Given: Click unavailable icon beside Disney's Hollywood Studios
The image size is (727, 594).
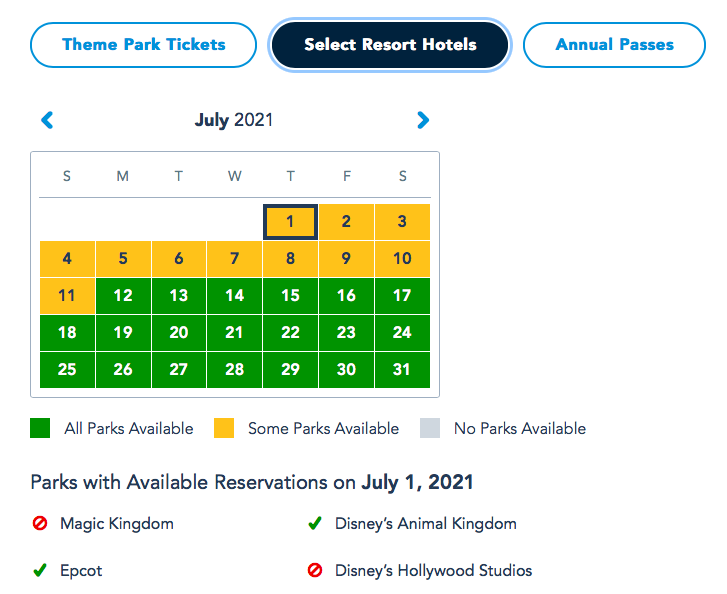Looking at the screenshot, I should (x=315, y=571).
